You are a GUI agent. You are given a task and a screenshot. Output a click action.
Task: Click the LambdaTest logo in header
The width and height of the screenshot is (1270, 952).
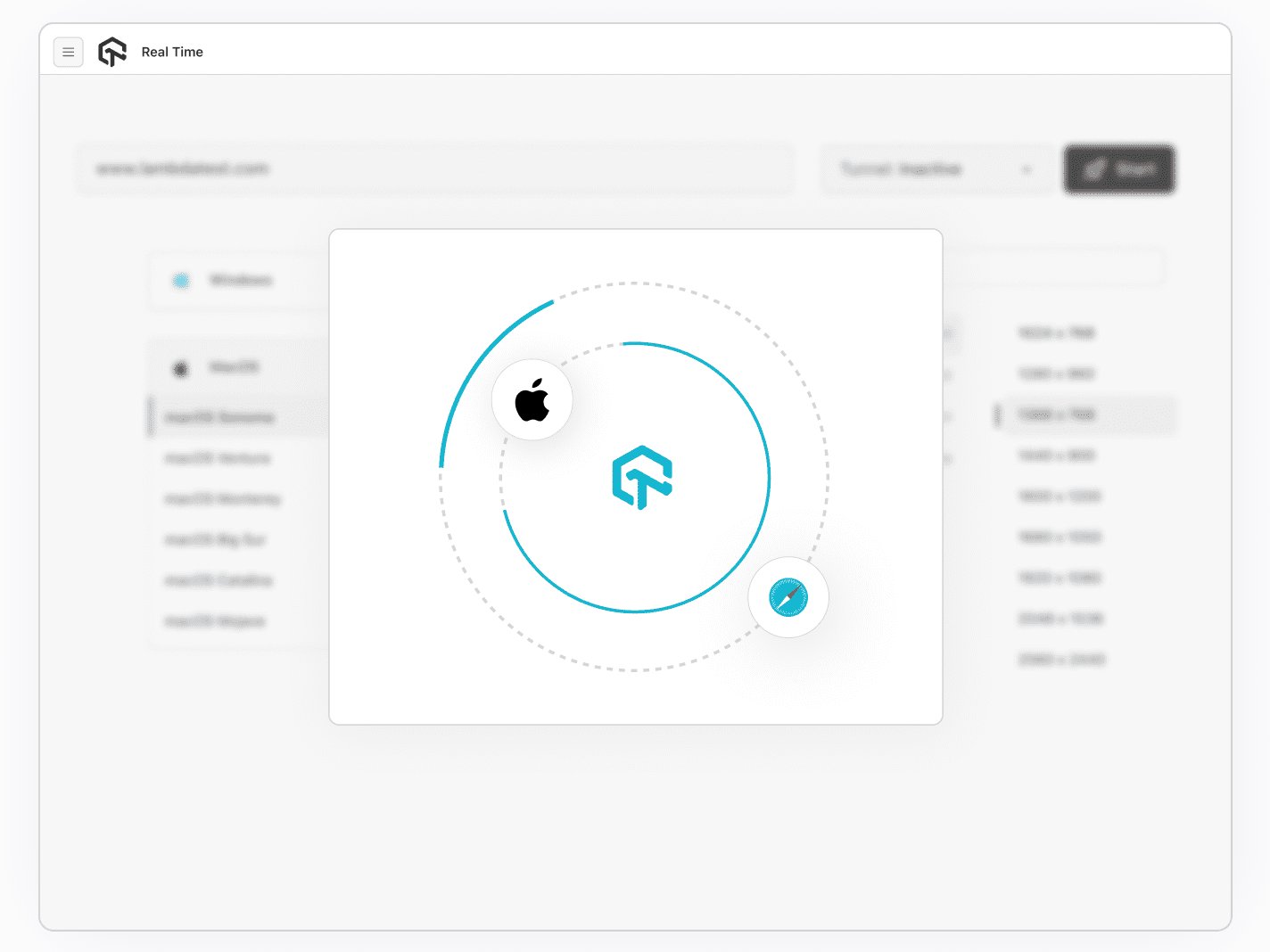point(112,53)
